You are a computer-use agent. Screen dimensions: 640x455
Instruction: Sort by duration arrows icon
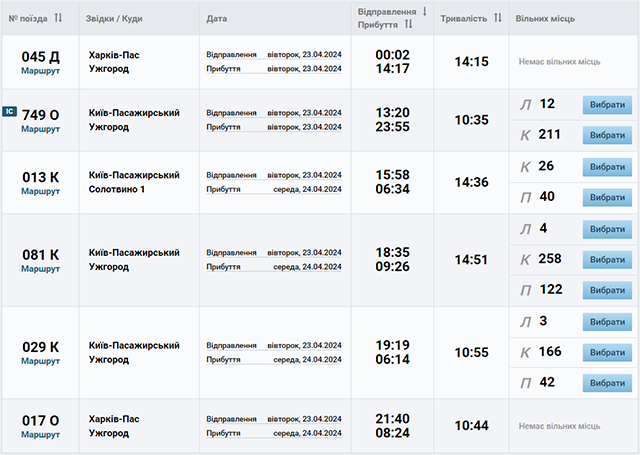pos(498,18)
